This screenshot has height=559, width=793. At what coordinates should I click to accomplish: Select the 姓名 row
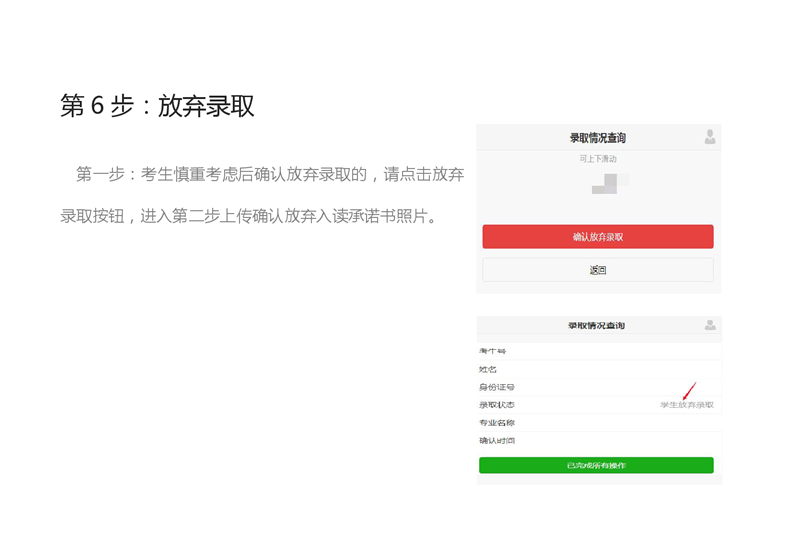click(x=598, y=369)
